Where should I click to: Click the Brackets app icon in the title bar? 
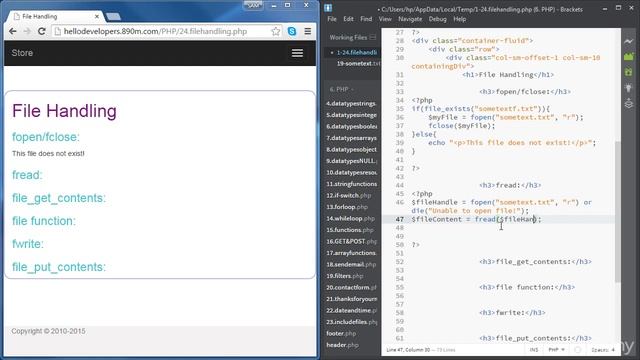tap(328, 8)
